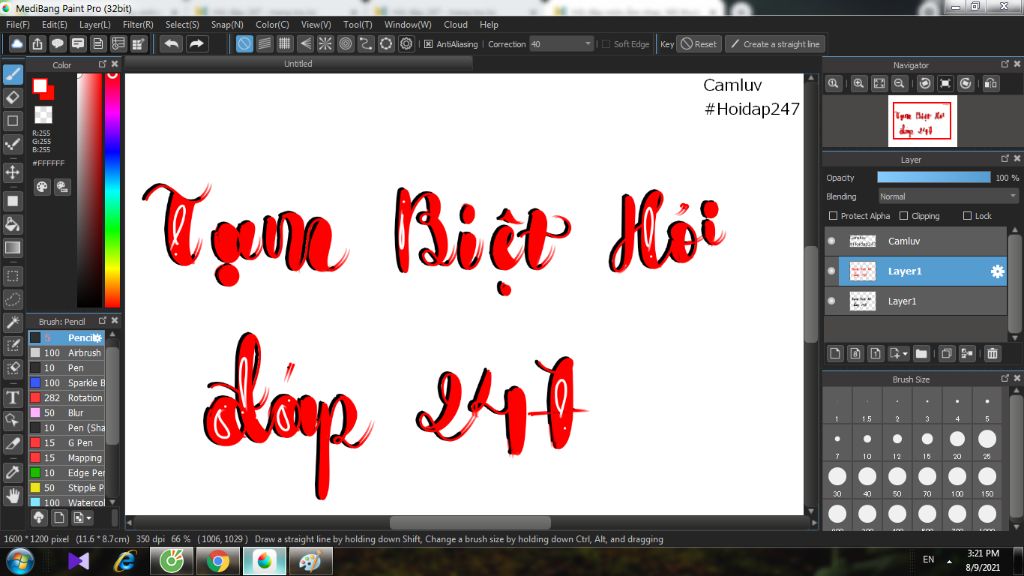
Task: Switch to the Untitled canvas tab
Action: coord(298,64)
